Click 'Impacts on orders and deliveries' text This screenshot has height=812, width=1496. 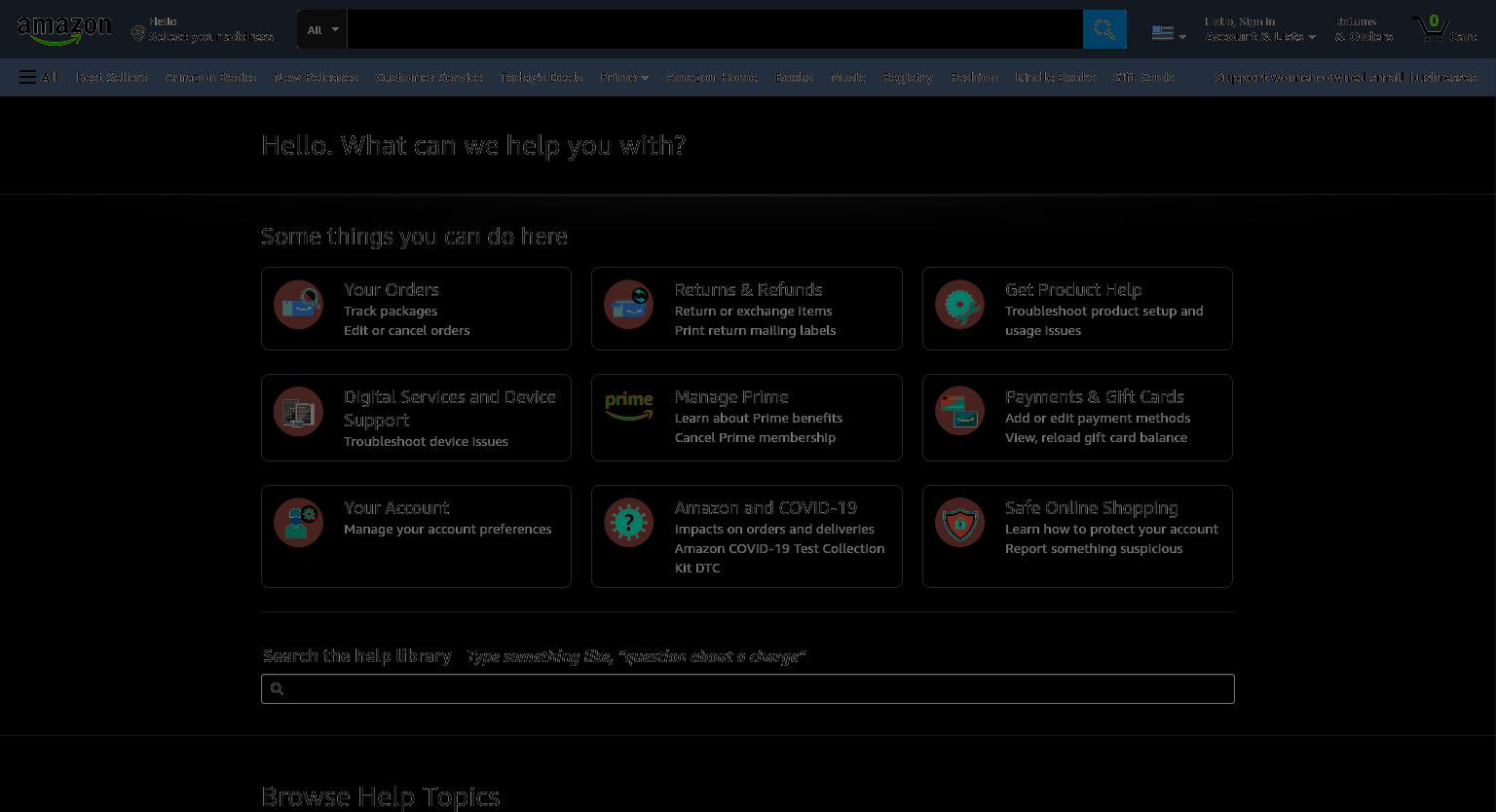click(x=775, y=530)
